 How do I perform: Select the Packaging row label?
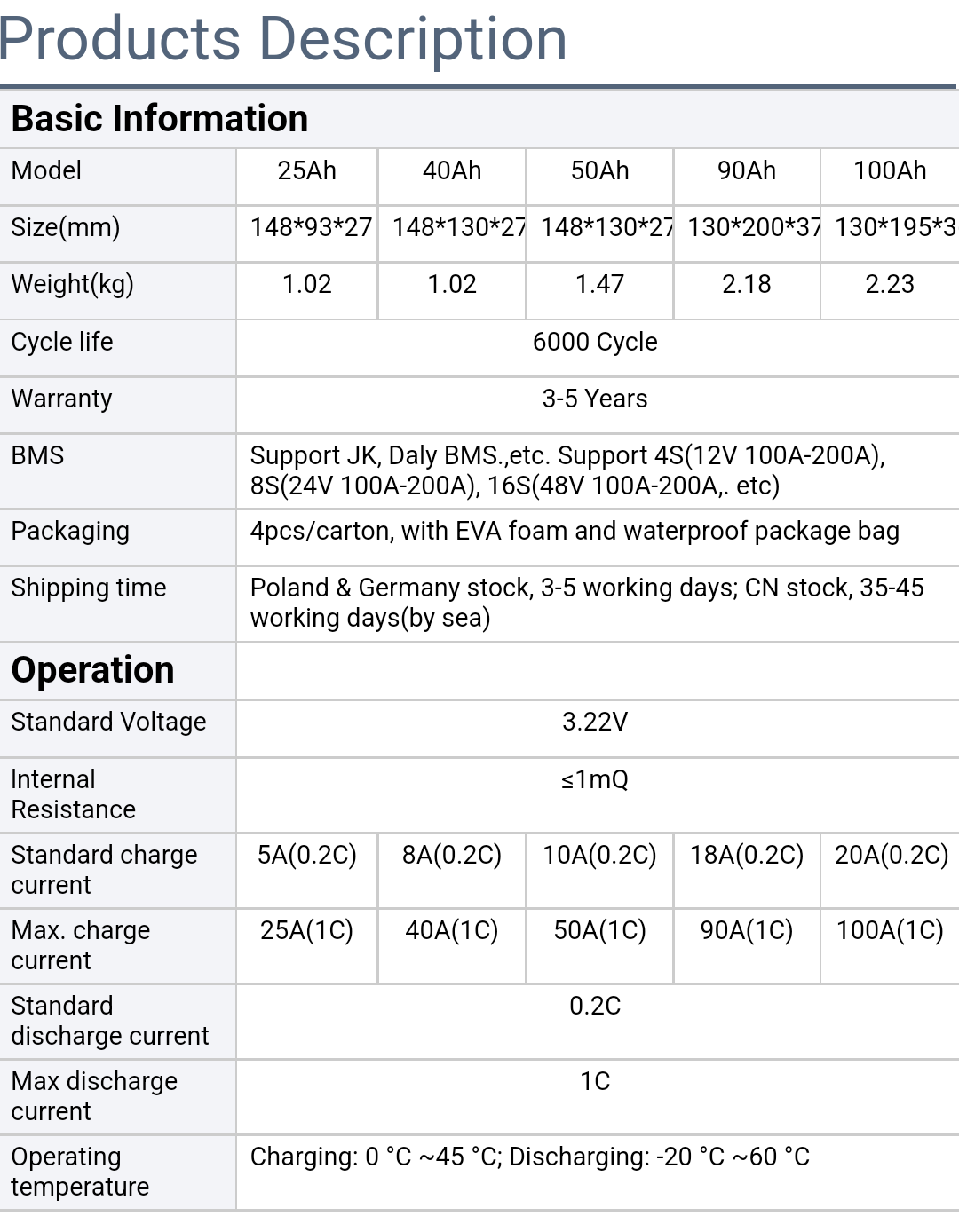point(70,531)
